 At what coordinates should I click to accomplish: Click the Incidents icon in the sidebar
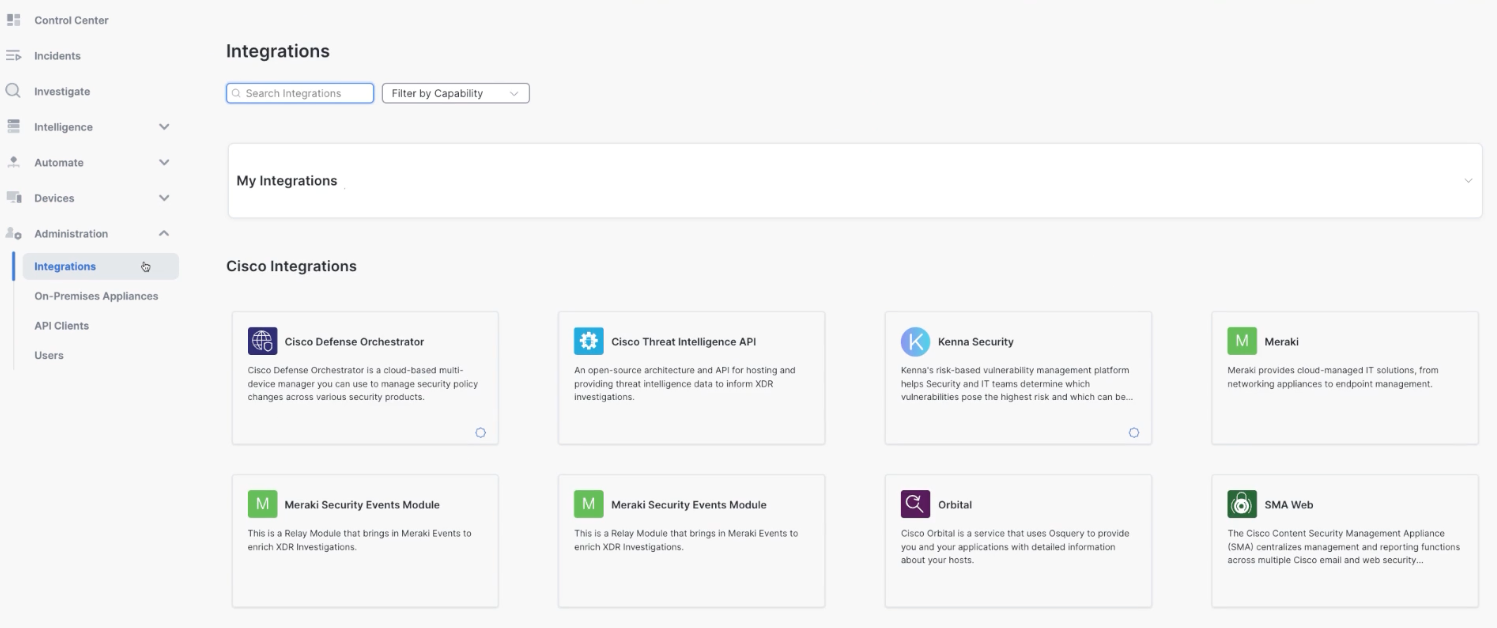point(14,56)
